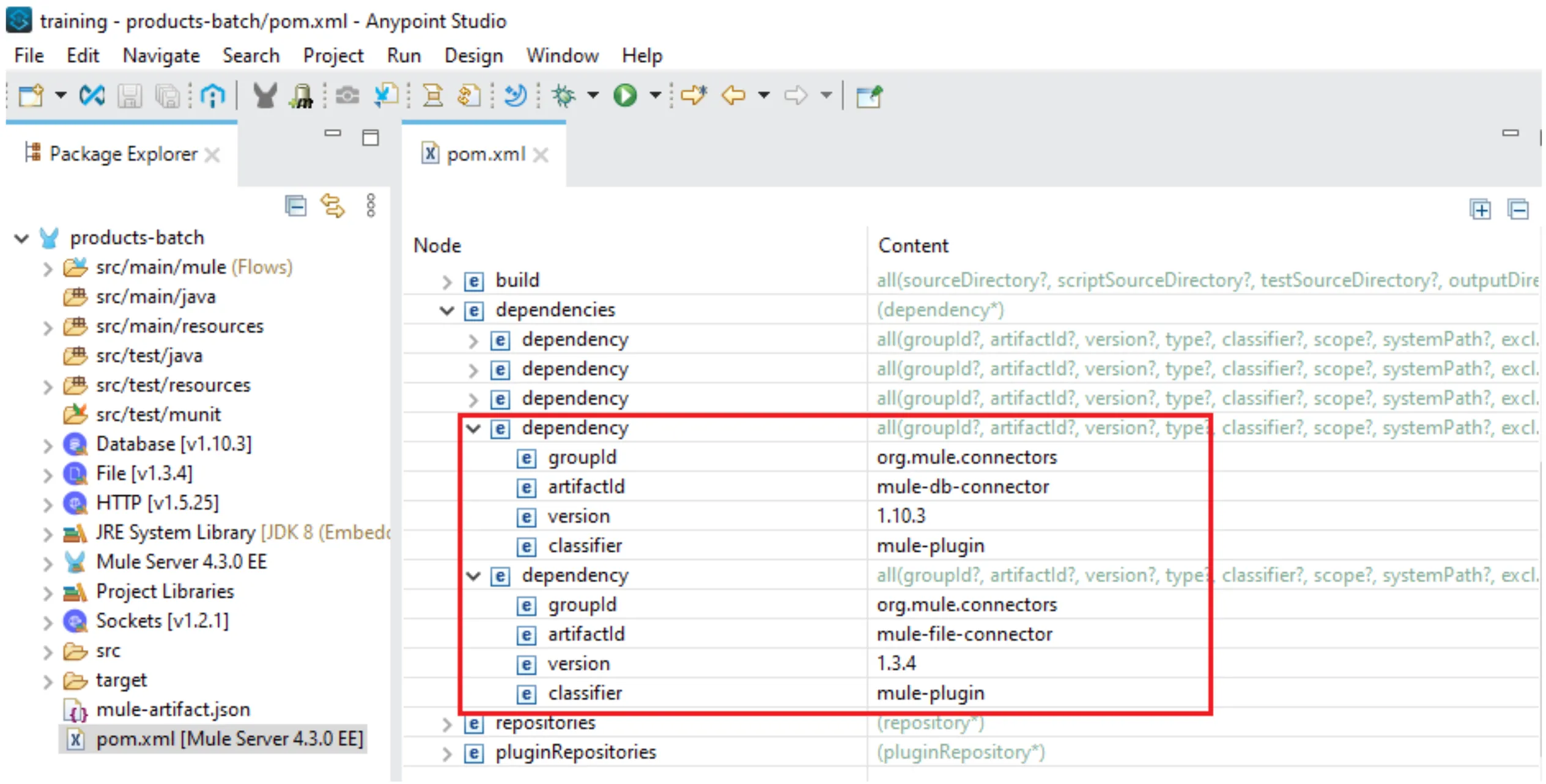Click the mule-file-connector content cell
Screen dimensions: 1546x784
point(964,635)
